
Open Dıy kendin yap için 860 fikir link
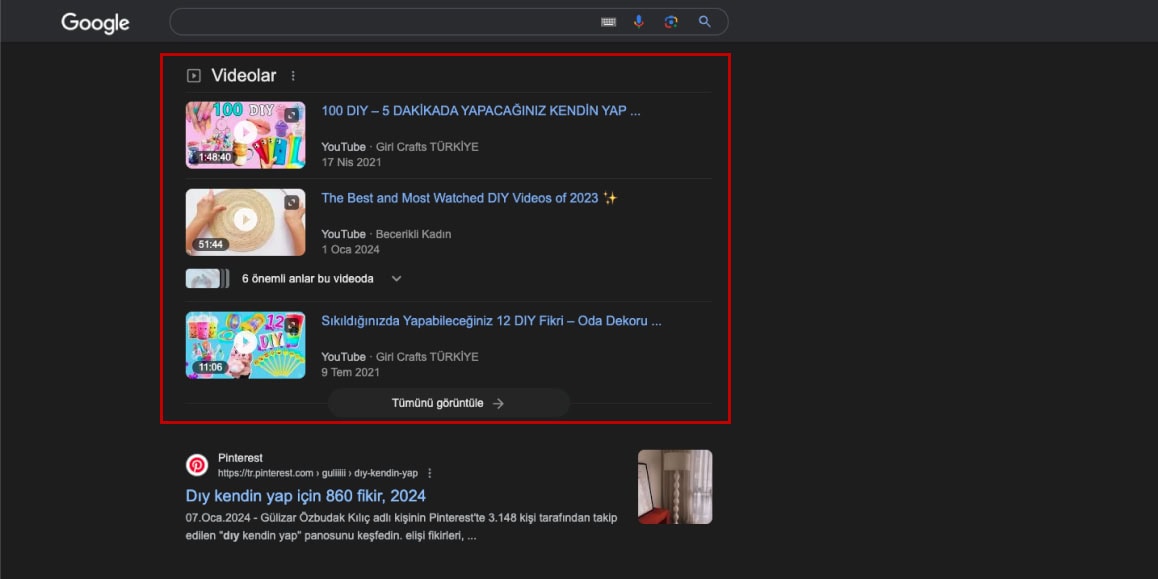tap(306, 496)
